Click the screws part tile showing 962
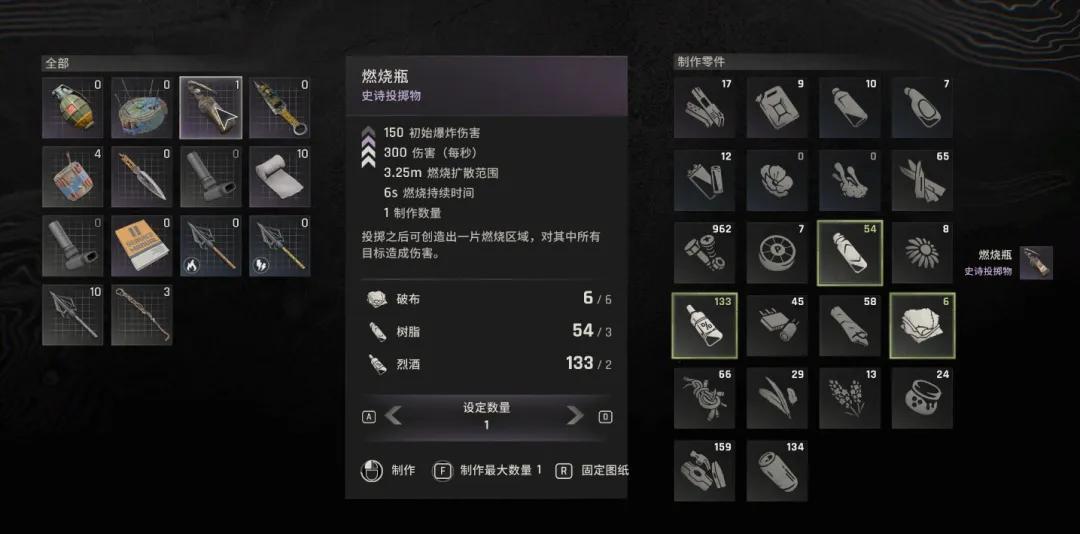1080x534 pixels. tap(704, 253)
